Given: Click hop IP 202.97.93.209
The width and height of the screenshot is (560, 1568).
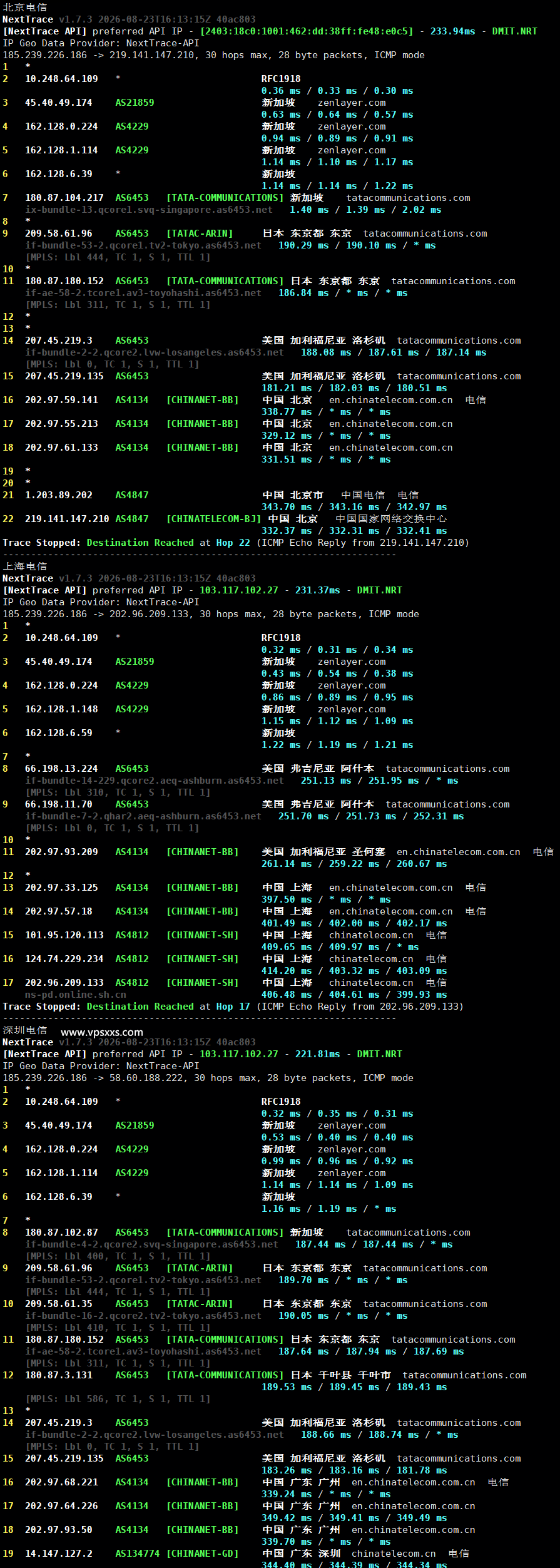Looking at the screenshot, I should click(x=61, y=852).
